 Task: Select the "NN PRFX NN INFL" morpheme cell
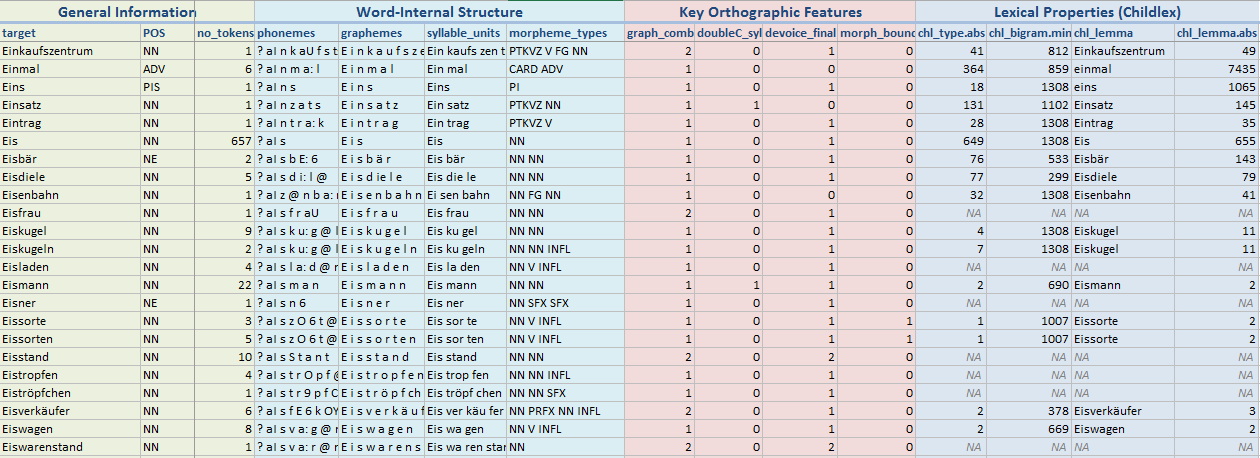[555, 411]
